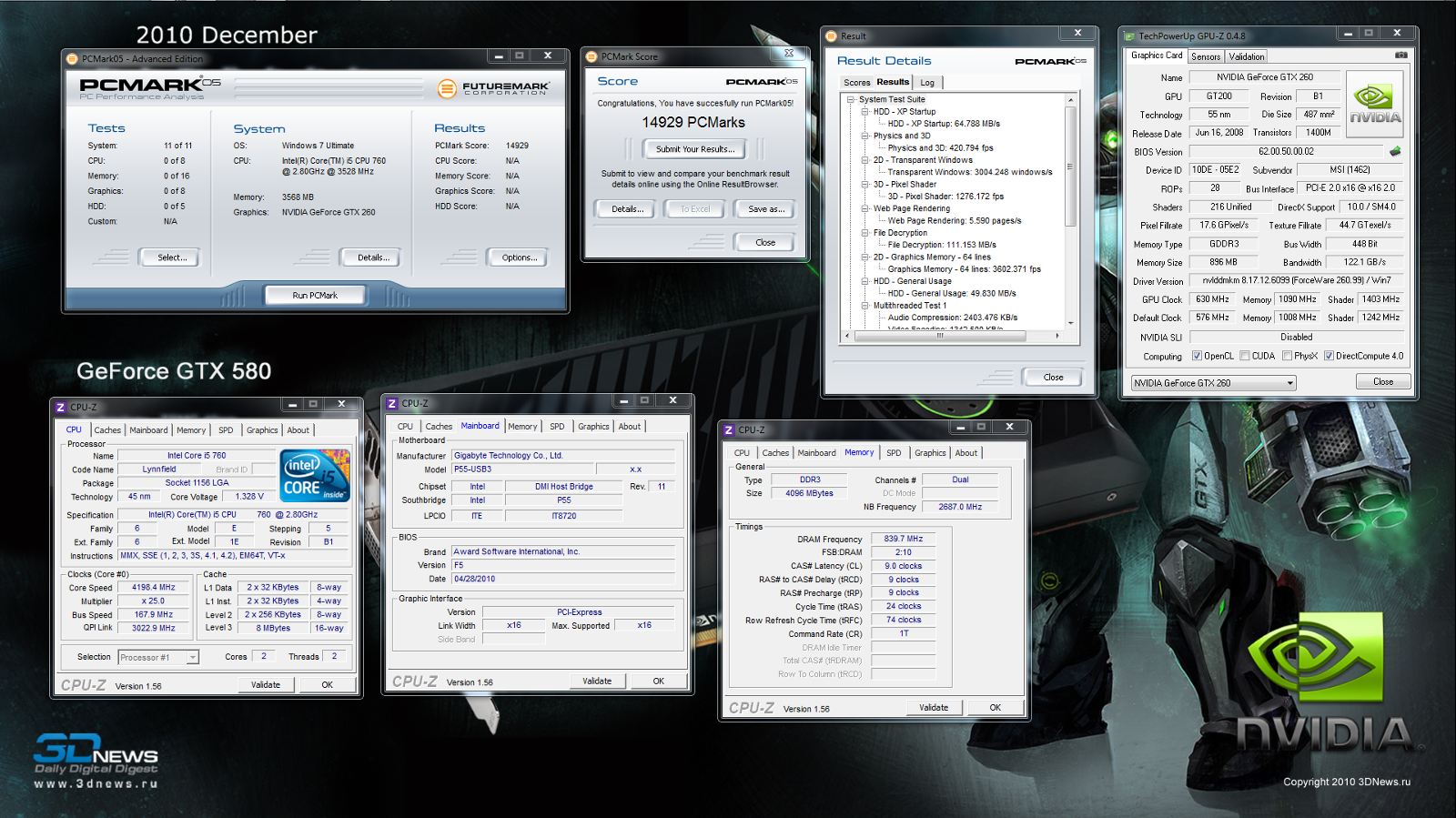Click the P55-USB3 motherboard model value

[523, 470]
